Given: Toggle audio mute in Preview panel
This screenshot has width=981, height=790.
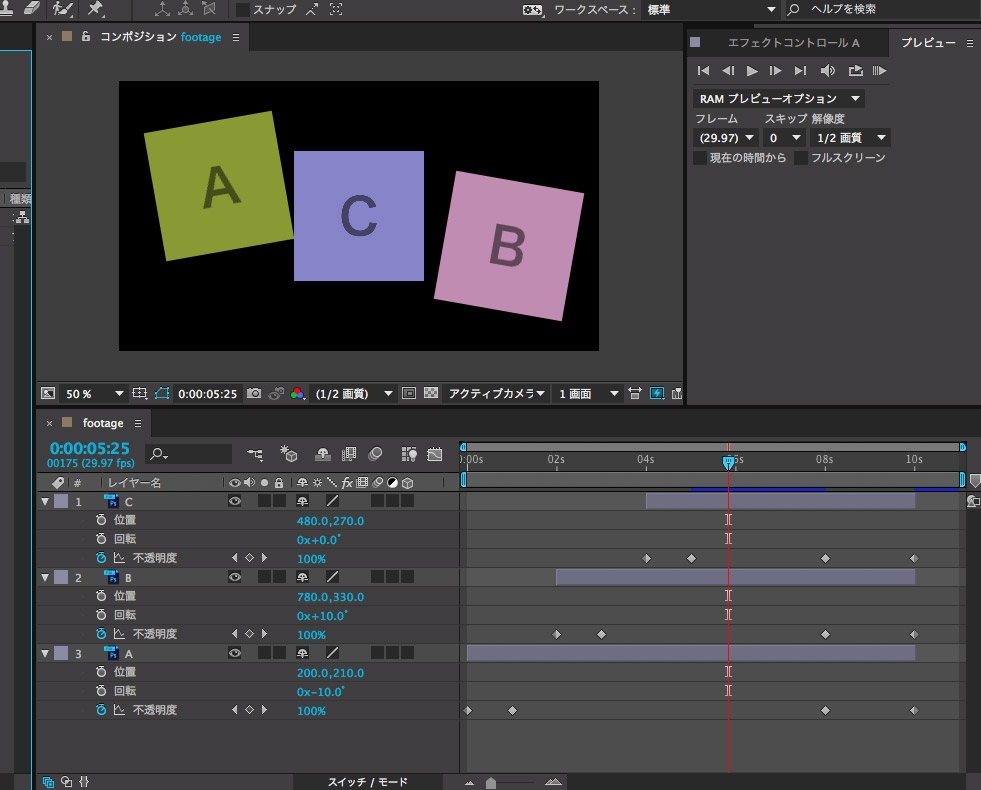Looking at the screenshot, I should pos(827,71).
